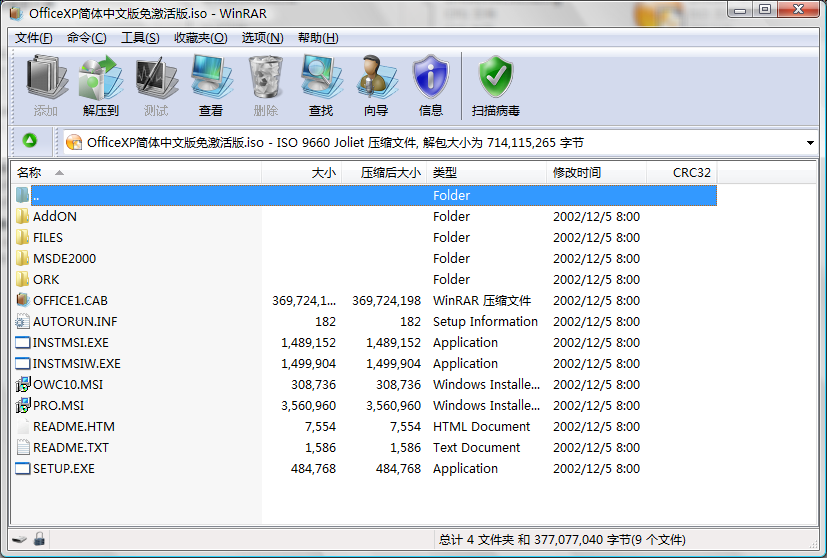Click the archive path text field
This screenshot has height=558, width=827.
[x=440, y=142]
